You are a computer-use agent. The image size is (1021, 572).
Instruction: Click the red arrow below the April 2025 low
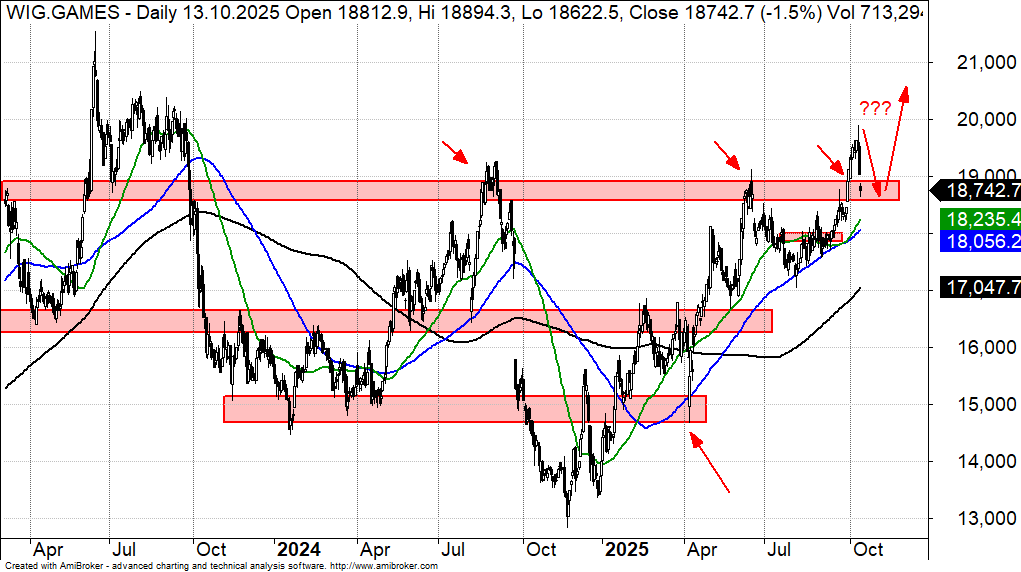pos(710,468)
